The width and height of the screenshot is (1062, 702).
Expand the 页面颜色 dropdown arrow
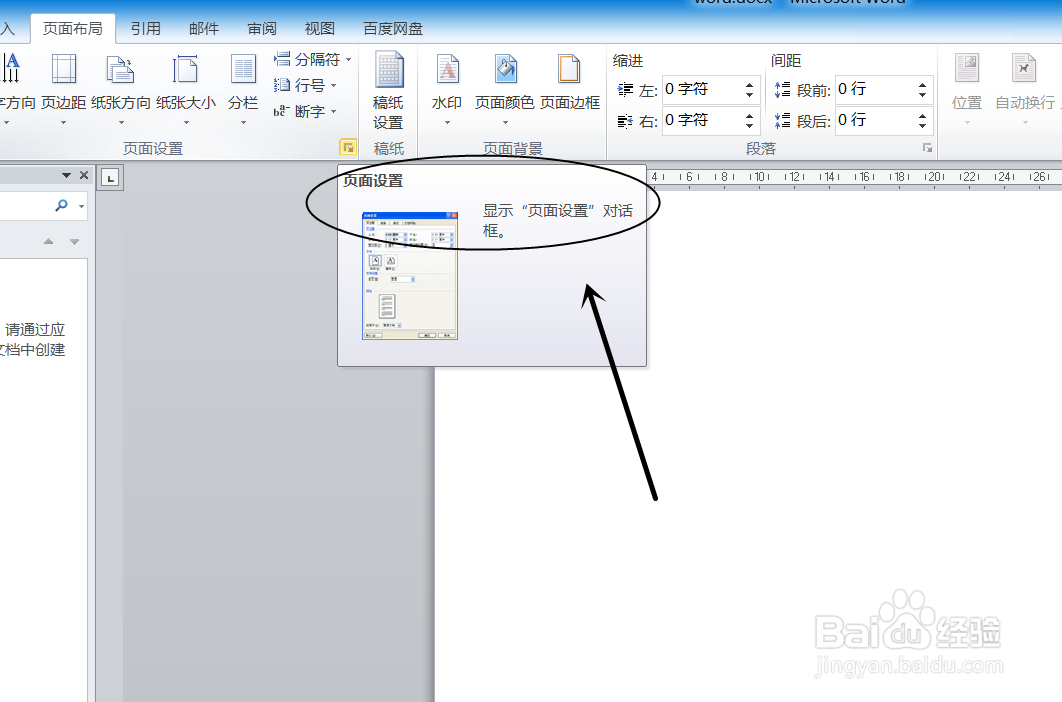click(505, 123)
